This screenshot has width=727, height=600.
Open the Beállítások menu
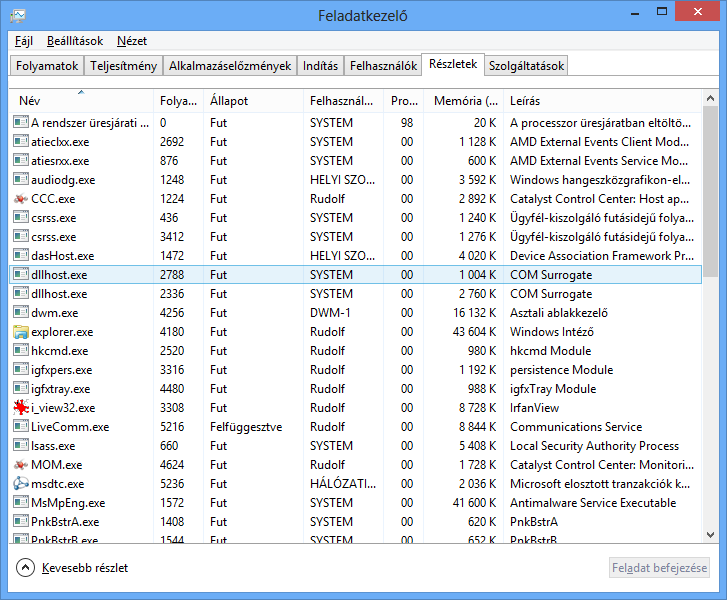[75, 41]
